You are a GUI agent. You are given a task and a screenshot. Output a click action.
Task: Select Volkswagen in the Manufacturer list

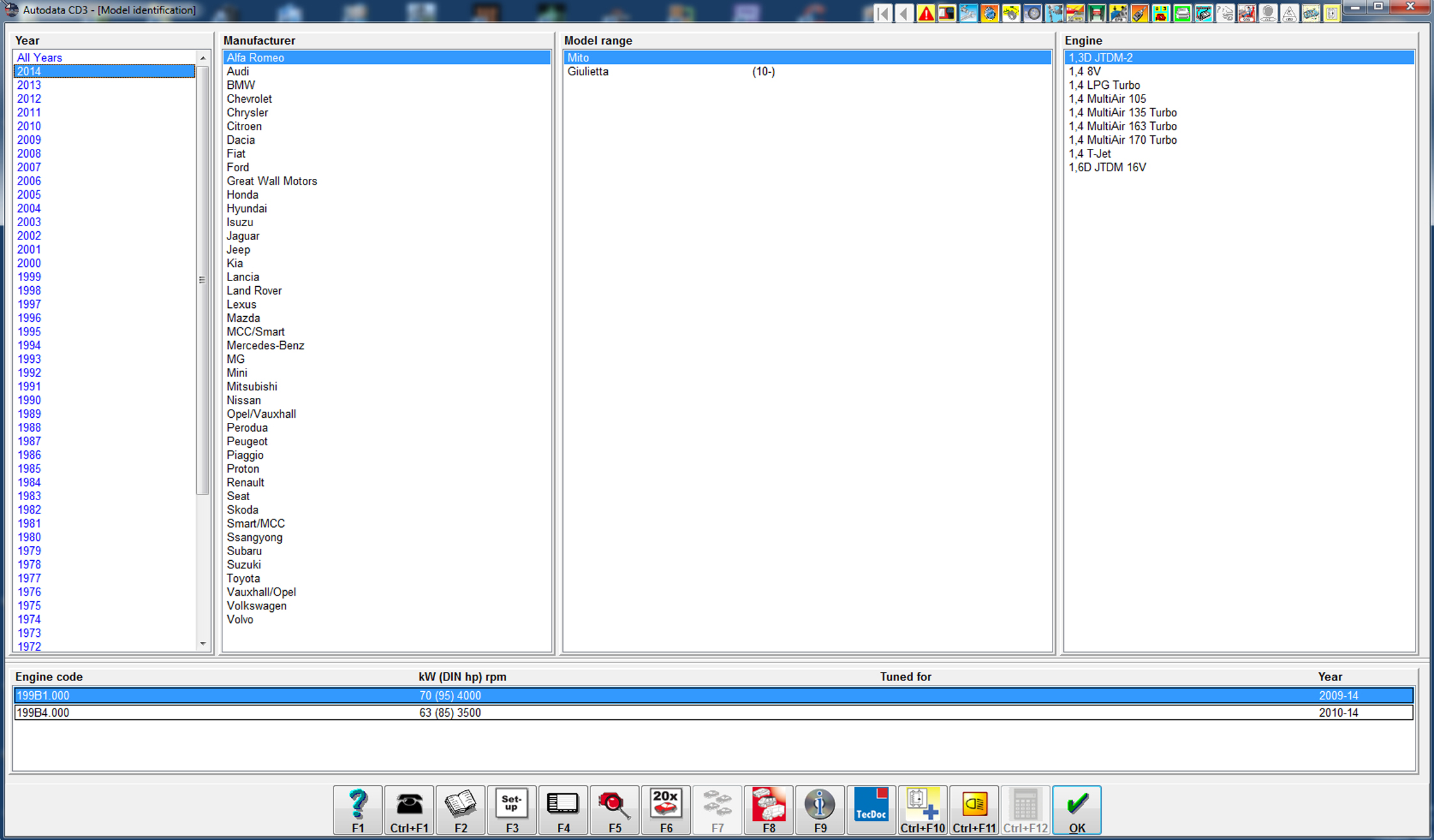click(256, 606)
